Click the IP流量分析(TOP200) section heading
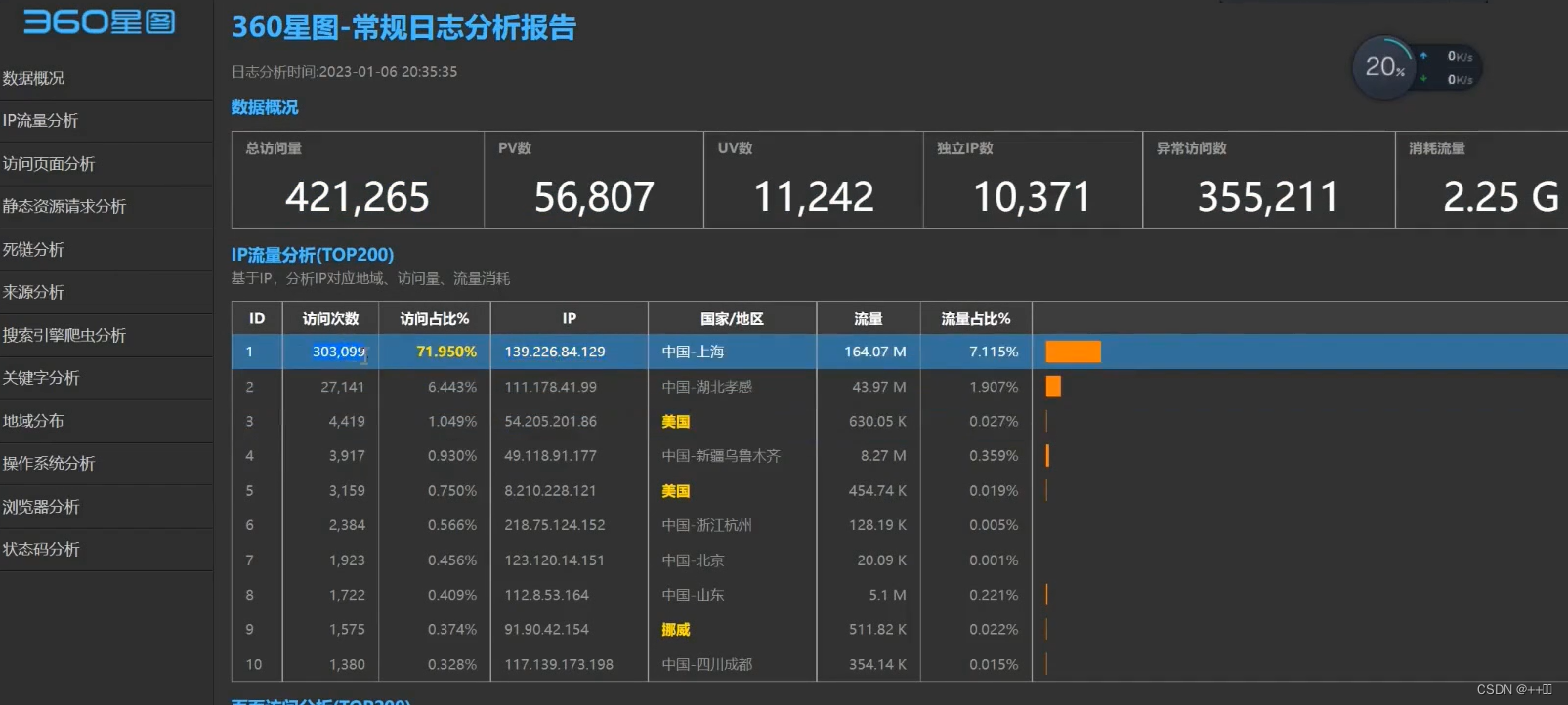Image resolution: width=1568 pixels, height=705 pixels. pyautogui.click(x=313, y=255)
